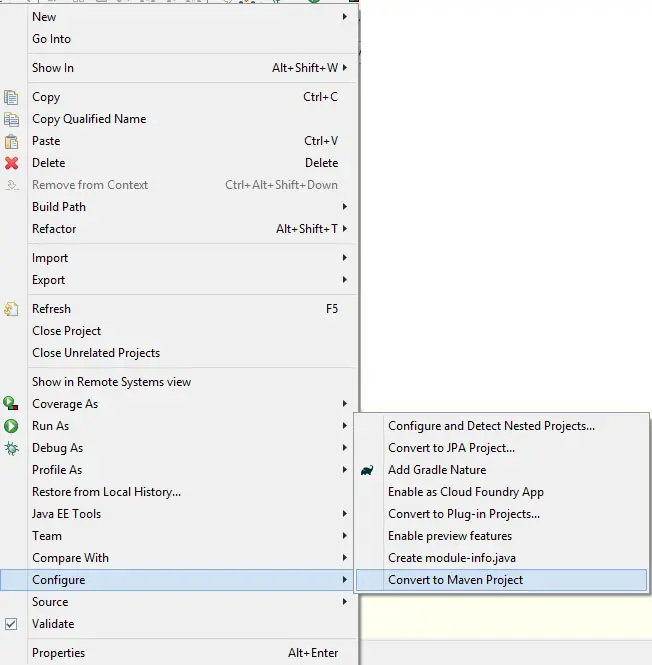This screenshot has width=652, height=665.
Task: Click the yellow Refresh icon
Action: pos(12,309)
